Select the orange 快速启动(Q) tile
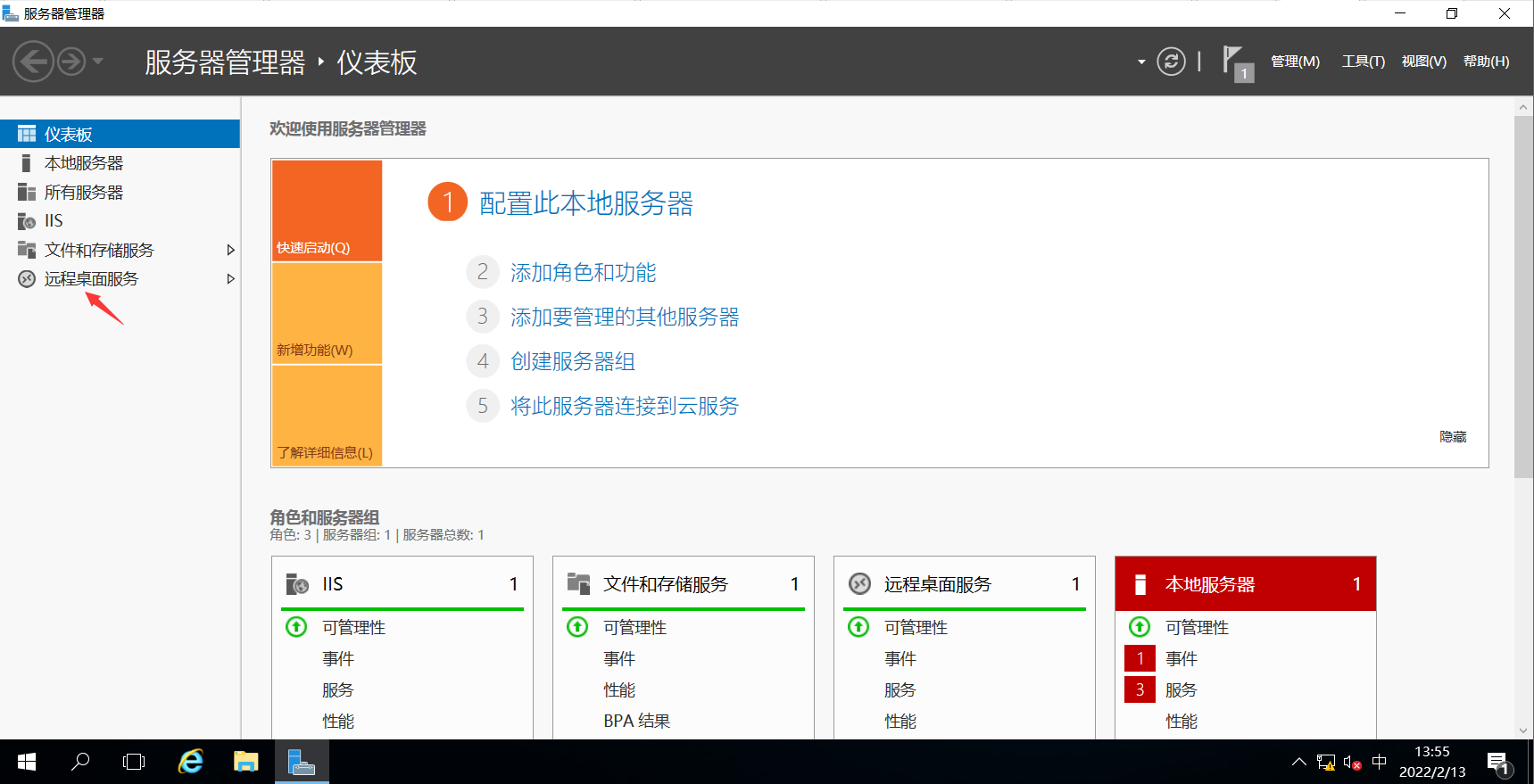1534x784 pixels. [x=327, y=210]
